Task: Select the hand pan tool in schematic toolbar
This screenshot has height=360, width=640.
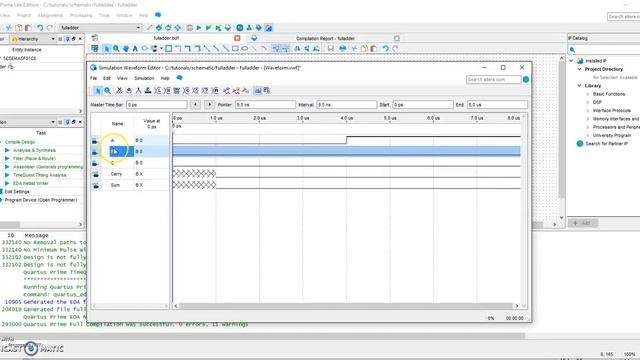Action: point(126,49)
